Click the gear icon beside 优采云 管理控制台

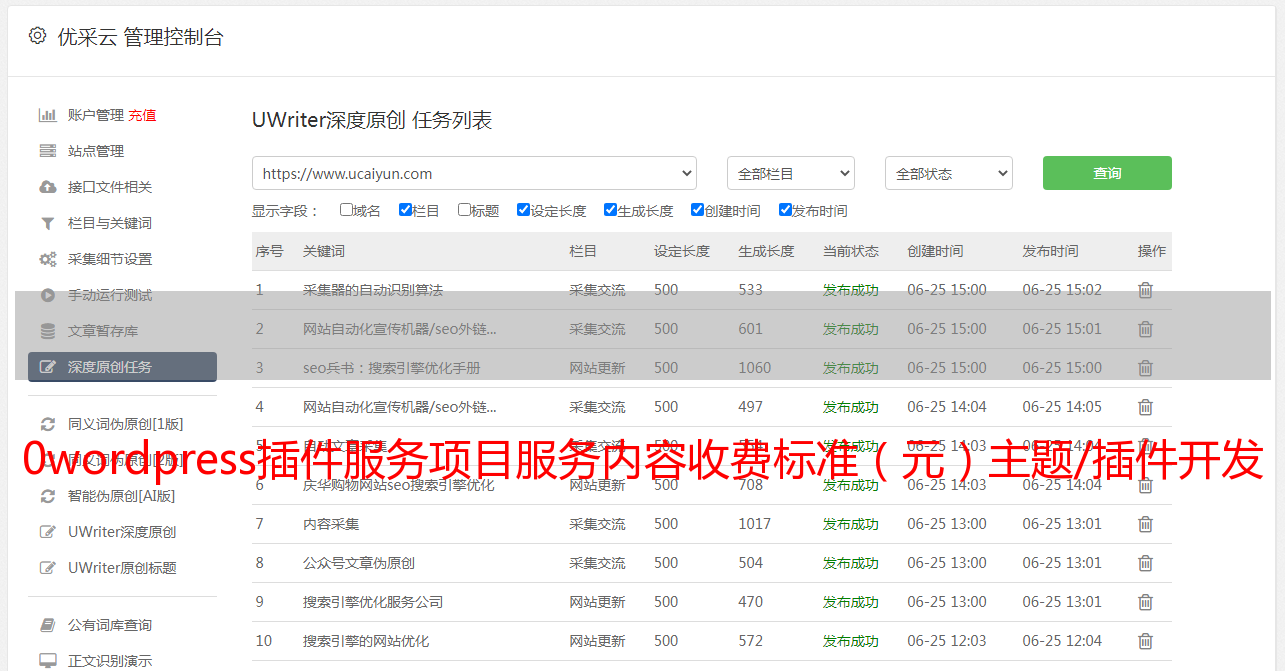point(37,36)
